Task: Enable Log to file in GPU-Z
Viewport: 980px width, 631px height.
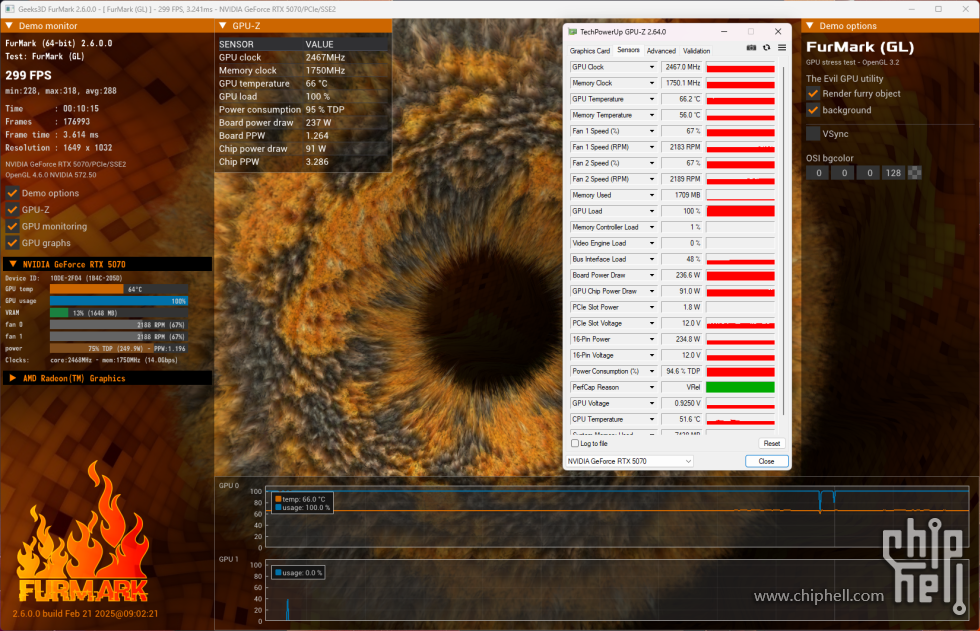Action: coord(575,444)
